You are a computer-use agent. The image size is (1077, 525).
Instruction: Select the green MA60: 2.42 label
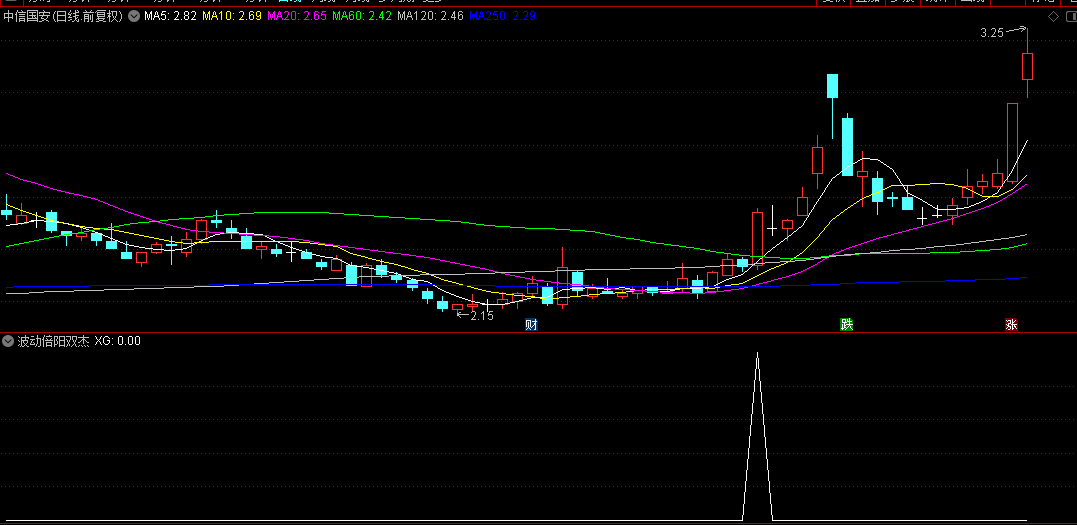coord(361,16)
